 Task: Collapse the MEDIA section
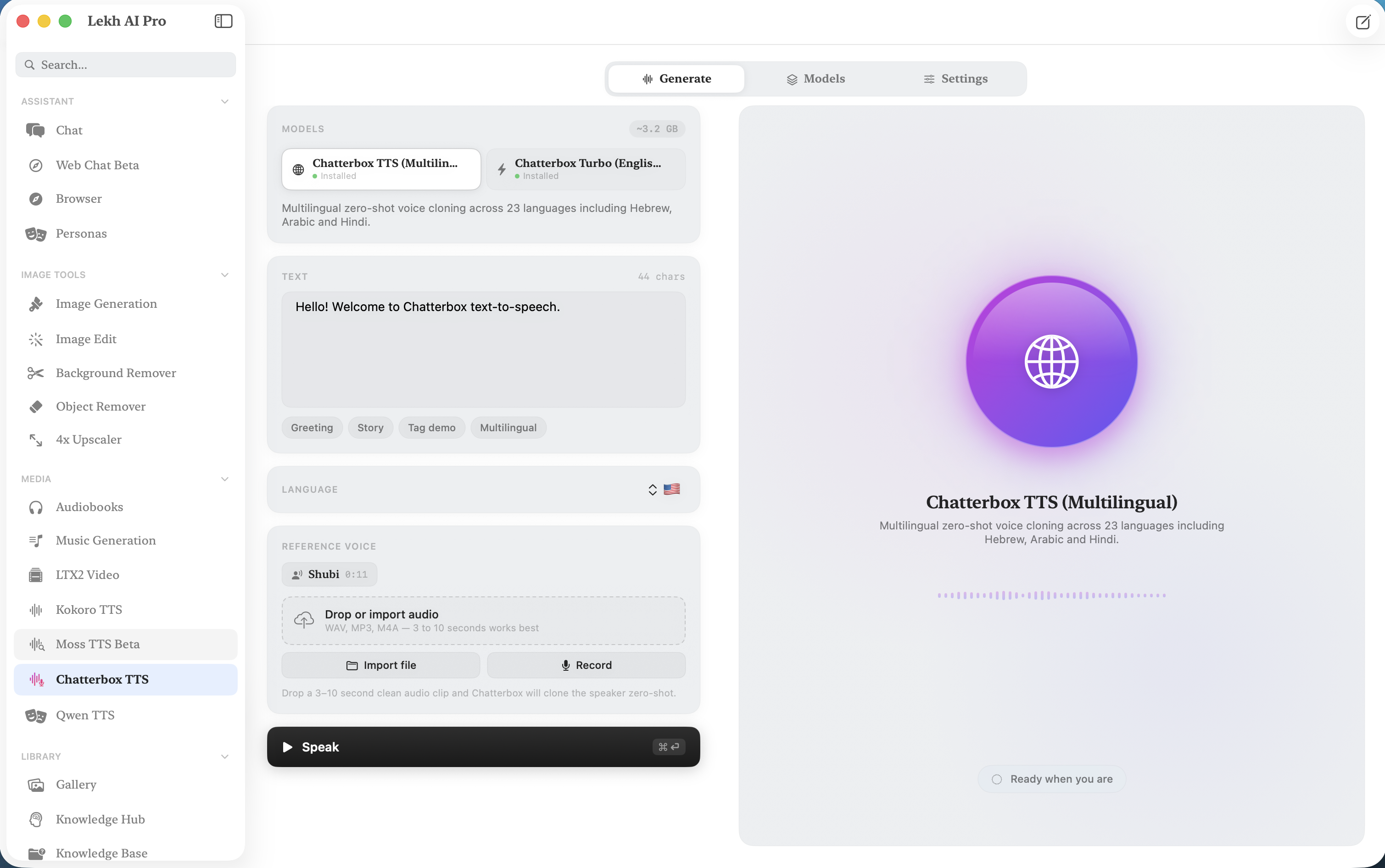click(x=224, y=479)
